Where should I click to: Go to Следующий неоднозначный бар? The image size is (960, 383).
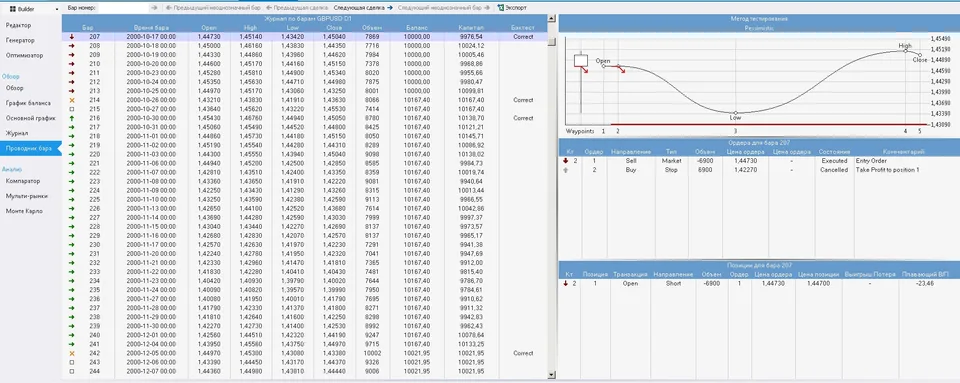point(444,8)
